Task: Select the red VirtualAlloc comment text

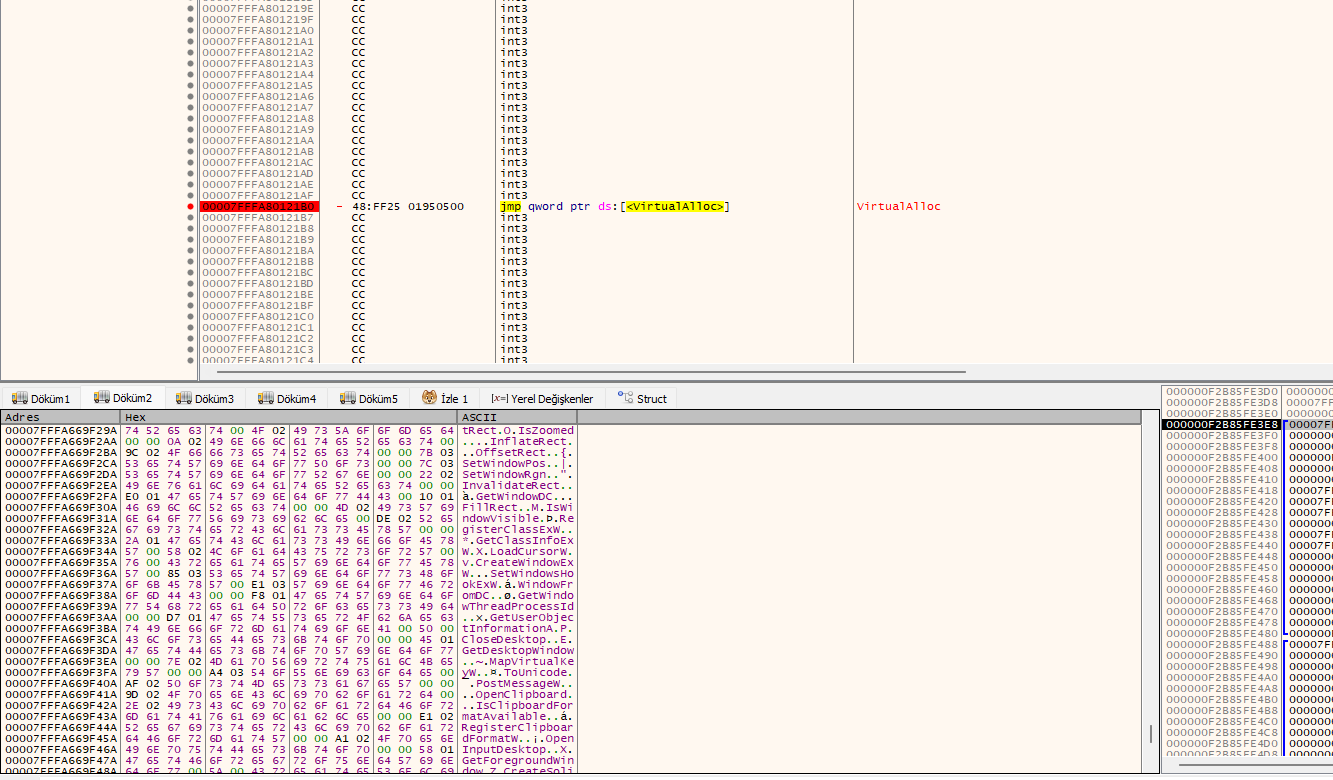Action: click(x=898, y=206)
